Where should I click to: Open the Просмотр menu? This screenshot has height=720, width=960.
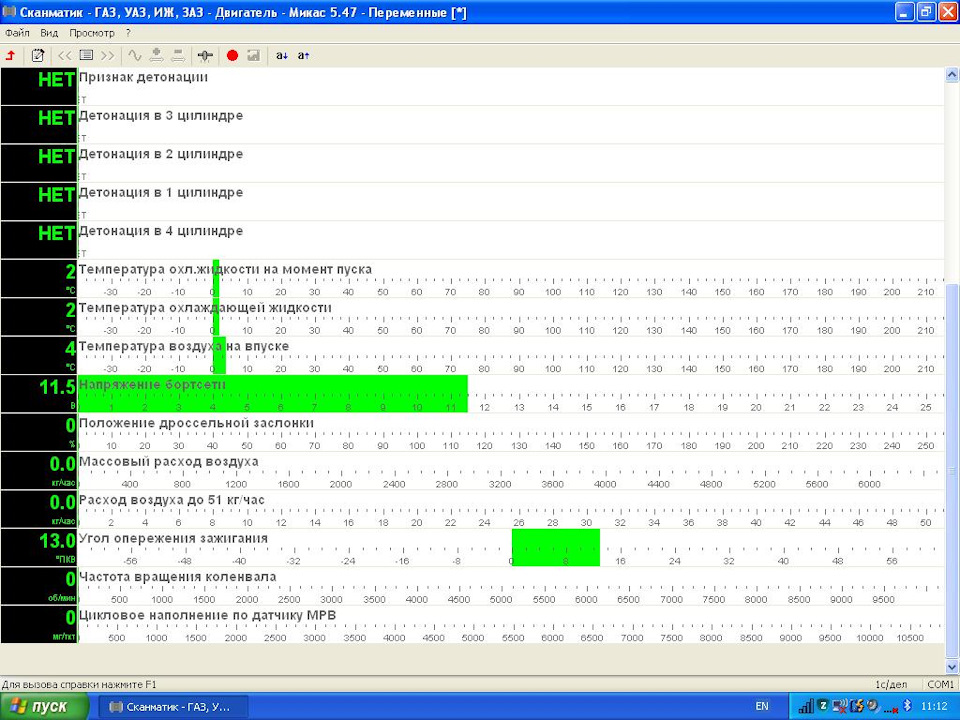92,33
